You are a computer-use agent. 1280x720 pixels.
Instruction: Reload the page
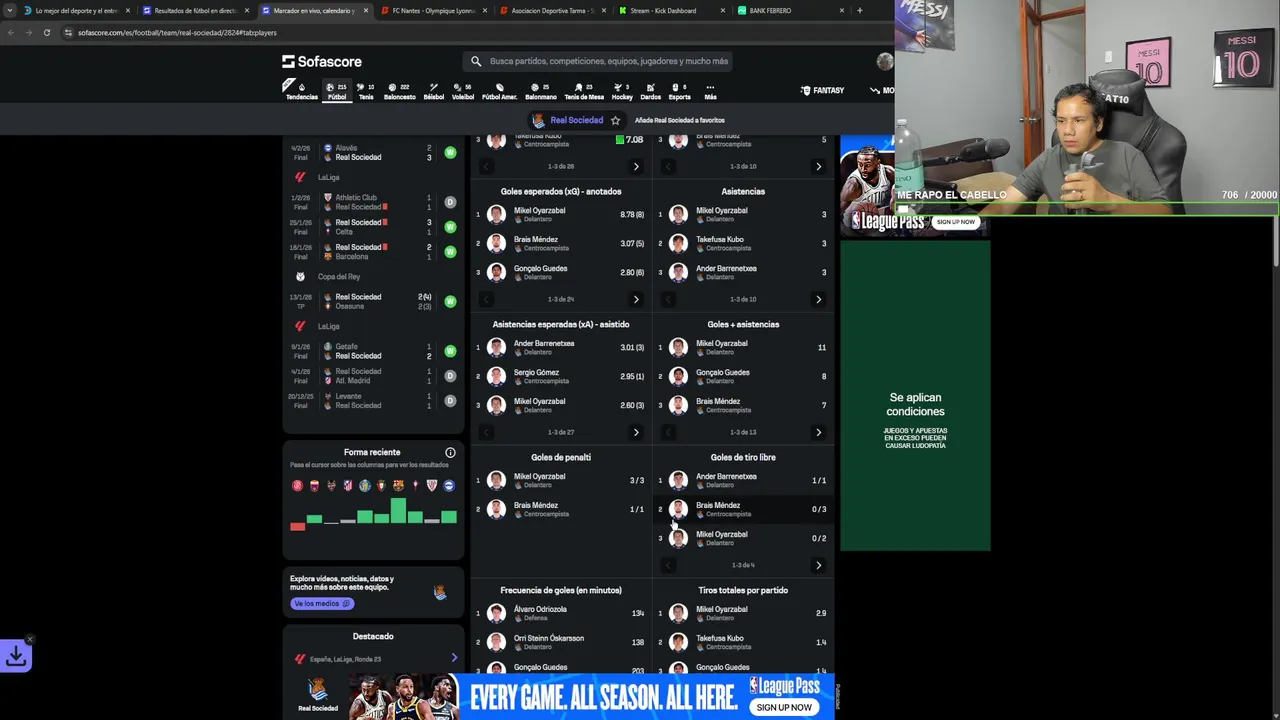[46, 32]
